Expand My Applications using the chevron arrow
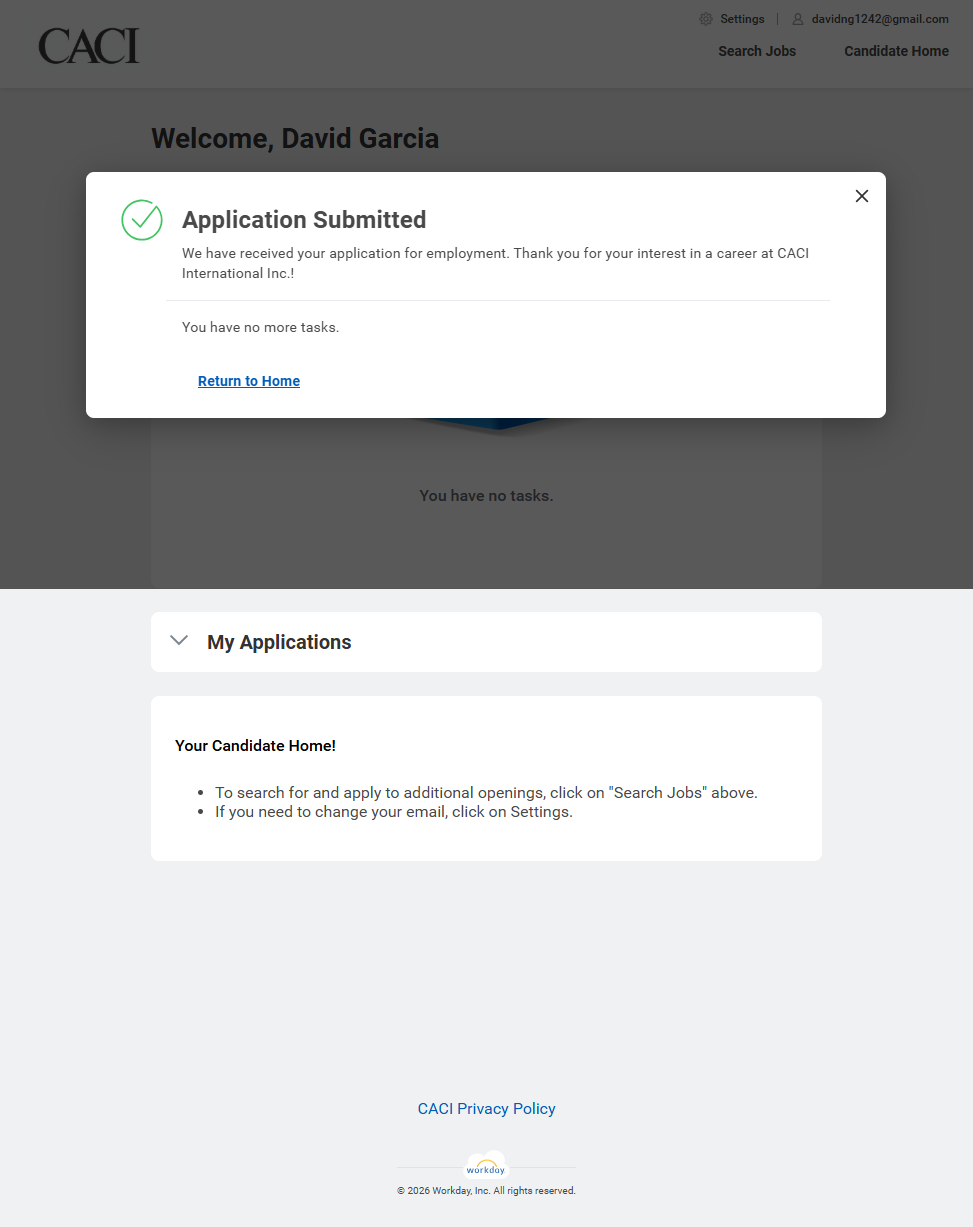Viewport: 973px width, 1227px height. point(179,641)
